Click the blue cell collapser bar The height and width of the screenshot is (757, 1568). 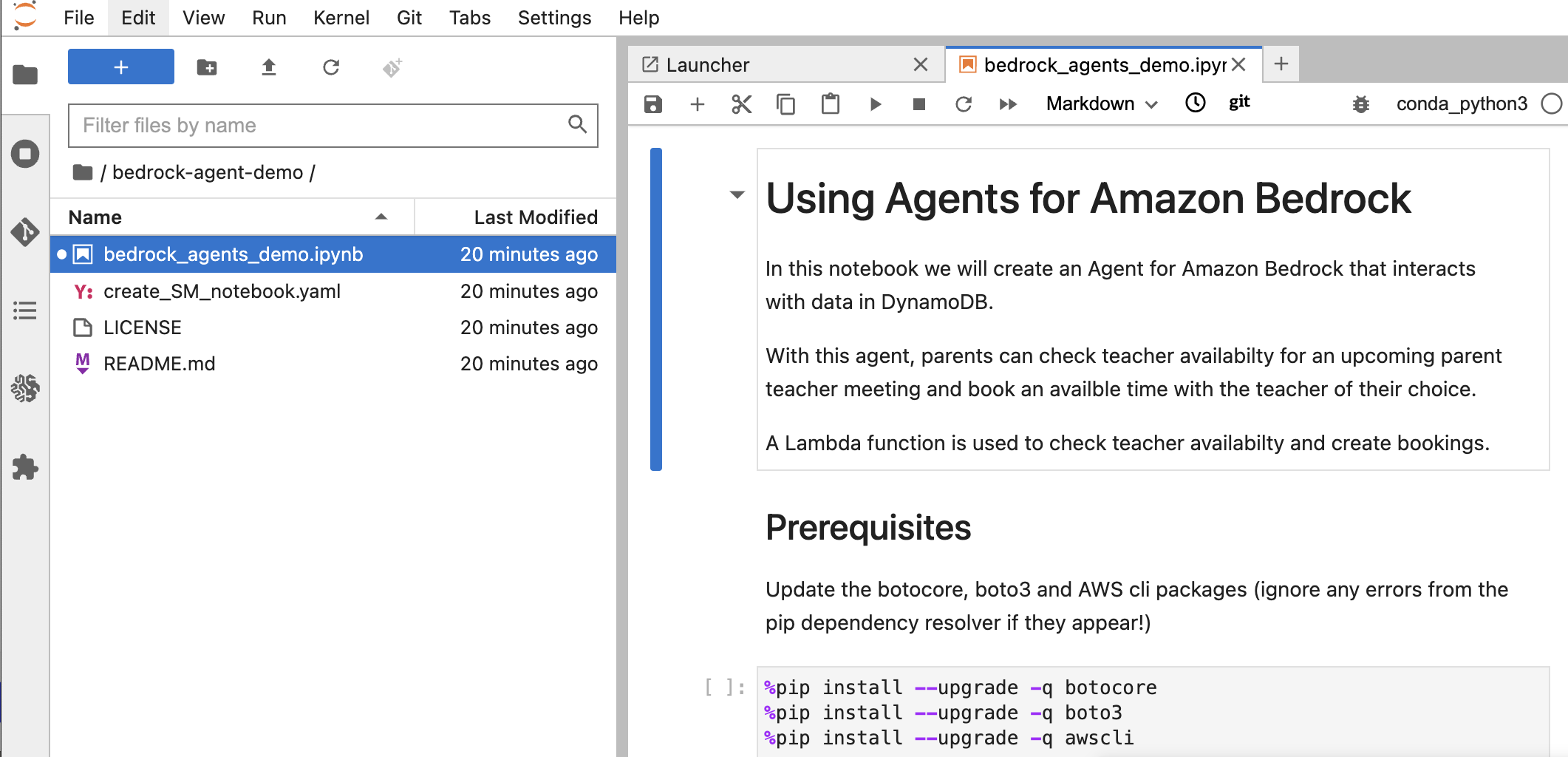pyautogui.click(x=656, y=309)
